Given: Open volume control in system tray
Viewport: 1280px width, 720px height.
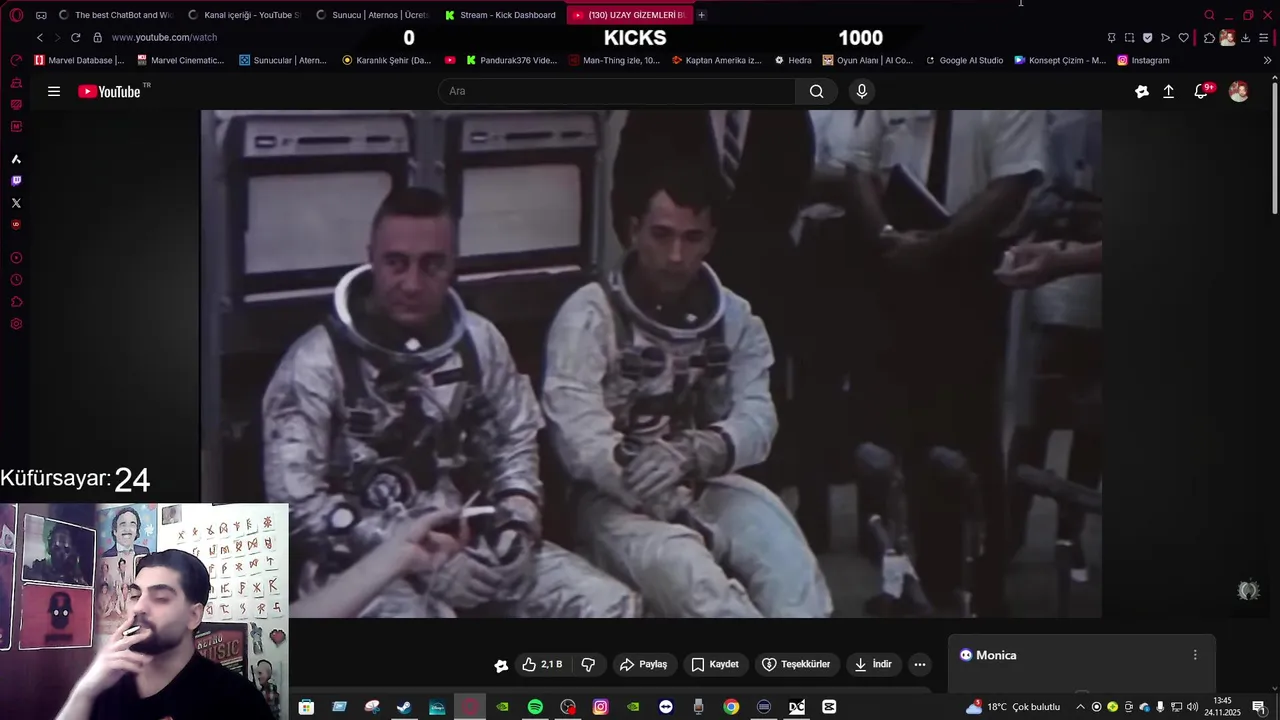Looking at the screenshot, I should tap(1192, 707).
